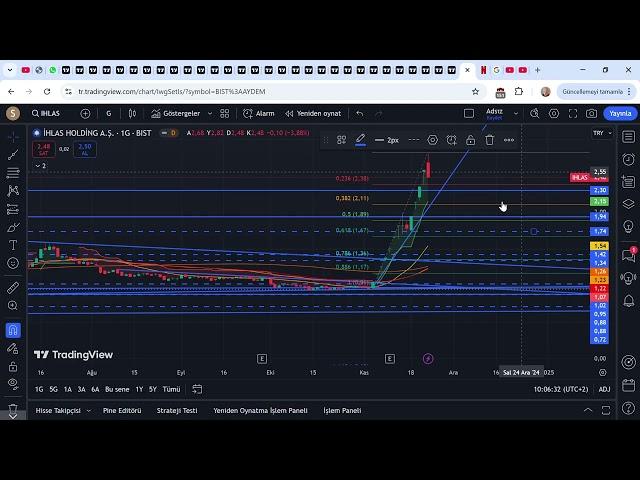This screenshot has width=640, height=480.
Task: Open the candlestick chart type selector
Action: pyautogui.click(x=132, y=113)
